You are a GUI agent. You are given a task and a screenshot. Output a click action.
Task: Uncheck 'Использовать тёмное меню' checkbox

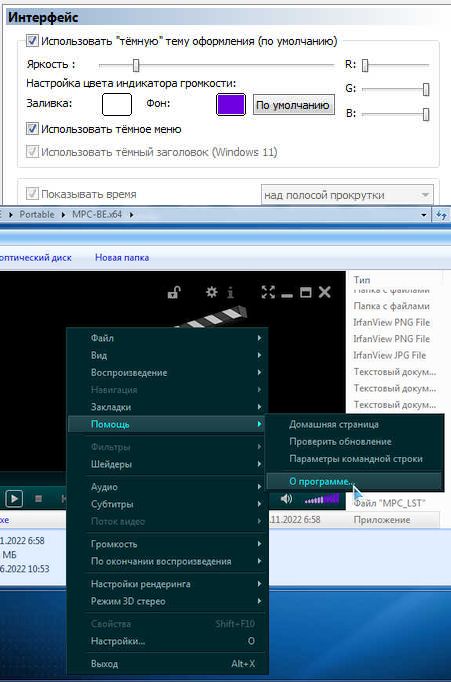coord(32,129)
